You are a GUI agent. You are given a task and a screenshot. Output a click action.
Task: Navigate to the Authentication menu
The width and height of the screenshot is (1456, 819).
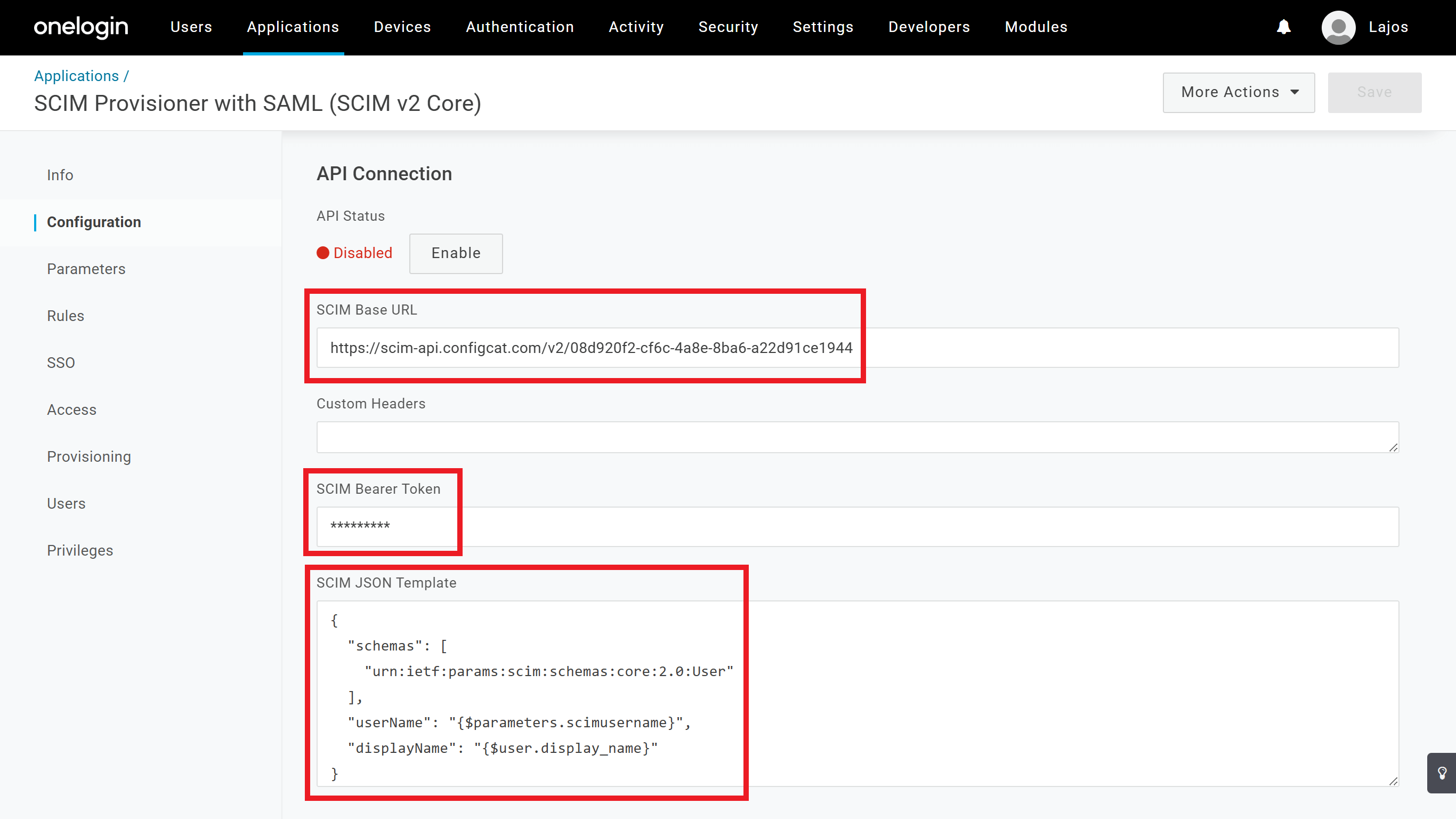(x=520, y=27)
